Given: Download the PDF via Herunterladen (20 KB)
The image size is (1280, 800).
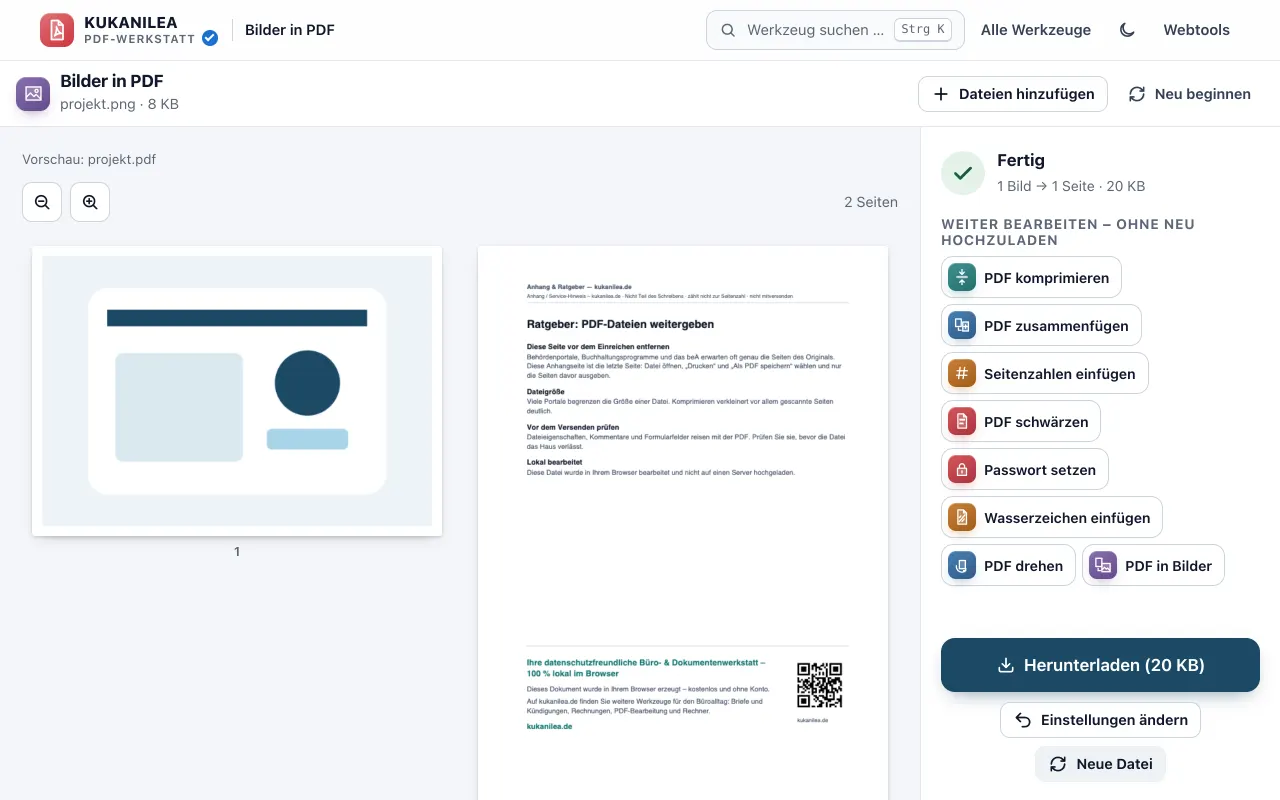Looking at the screenshot, I should tap(1100, 665).
